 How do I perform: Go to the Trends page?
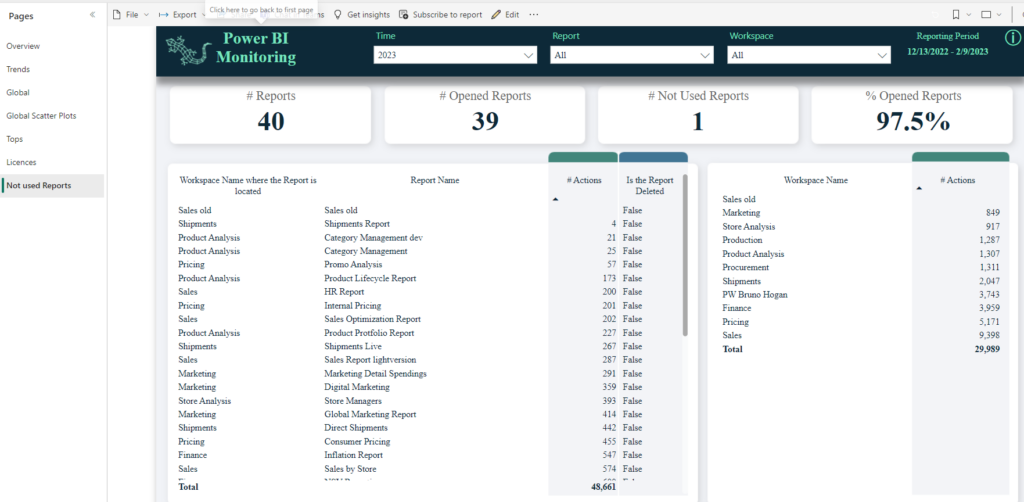click(18, 69)
